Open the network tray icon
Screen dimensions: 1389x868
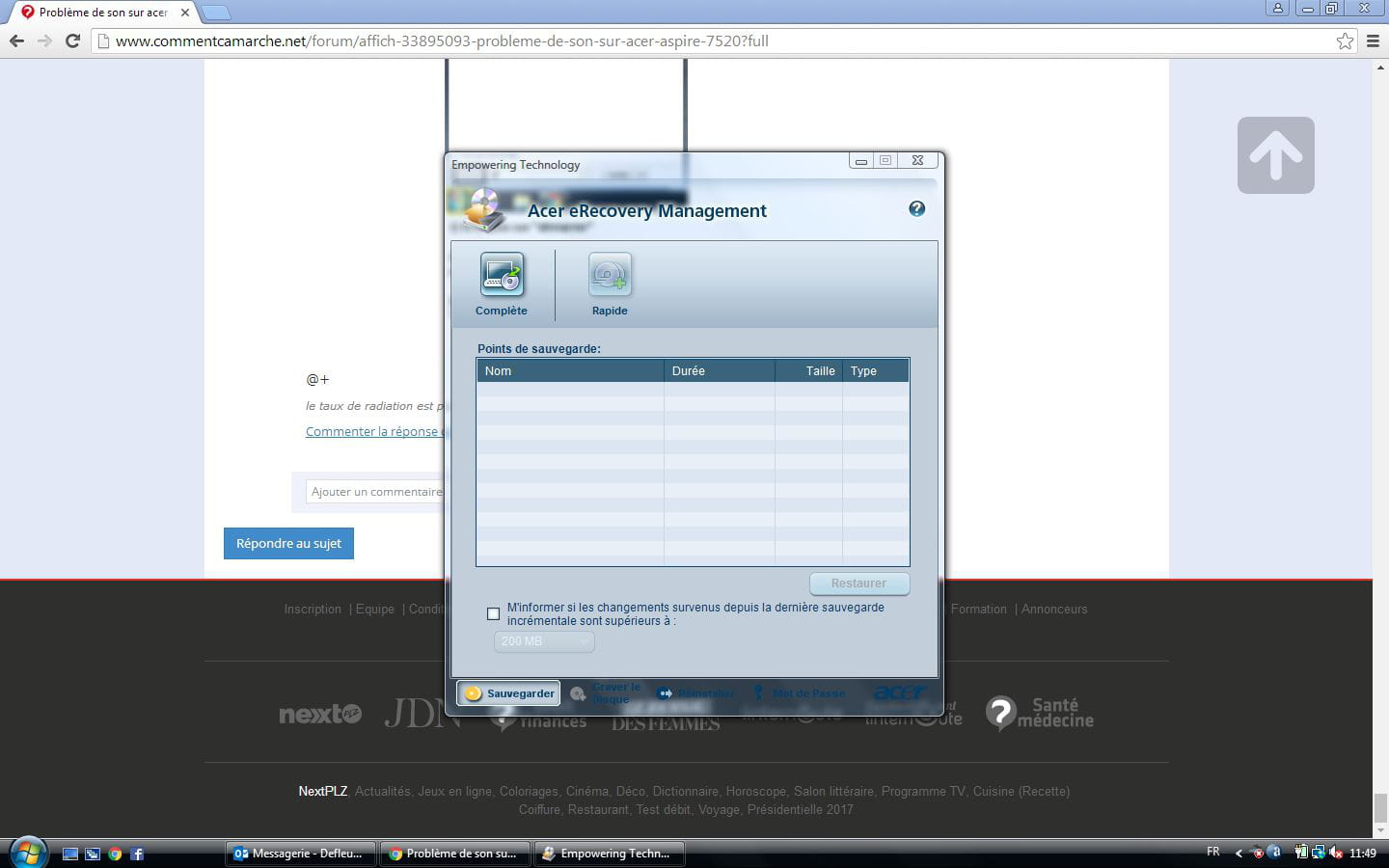pos(1319,853)
